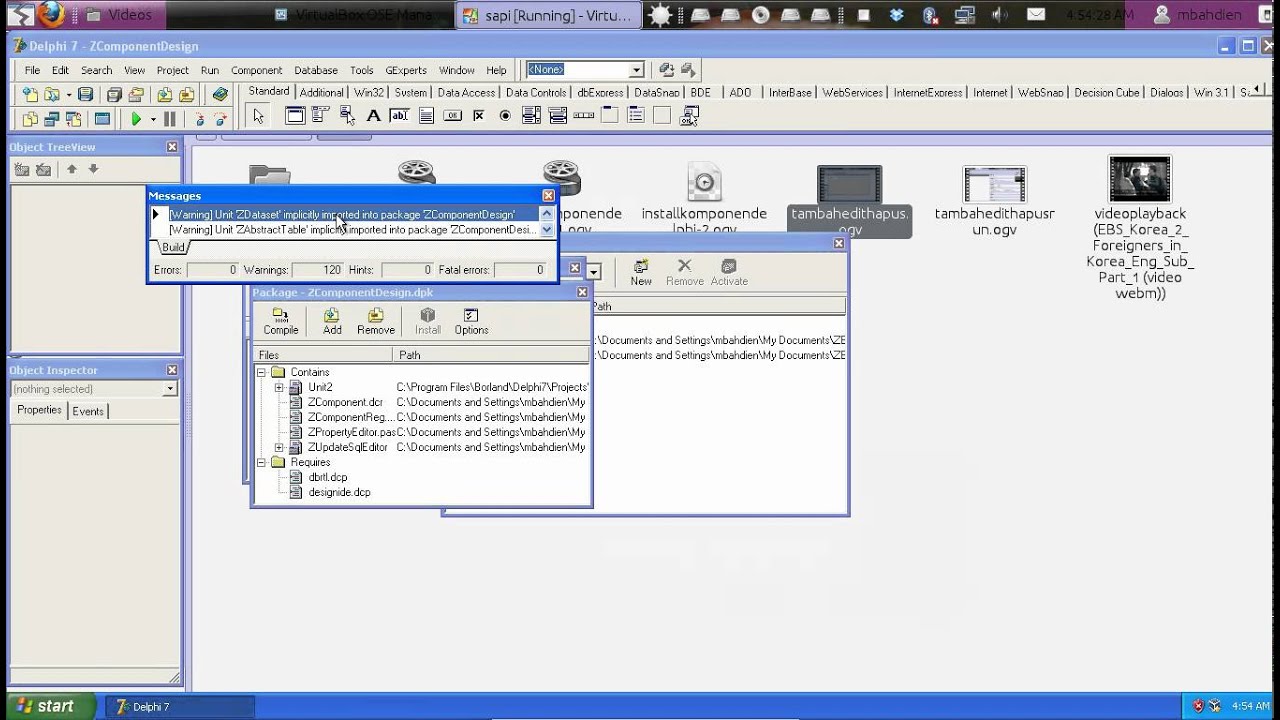The image size is (1280, 720).
Task: Select designide.dcp under Requires
Action: pyautogui.click(x=339, y=492)
